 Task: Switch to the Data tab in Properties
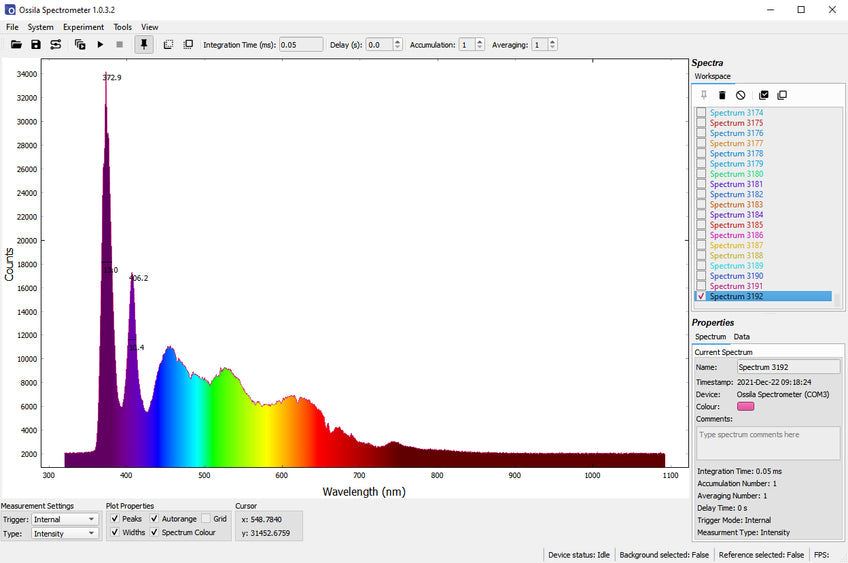tap(741, 337)
